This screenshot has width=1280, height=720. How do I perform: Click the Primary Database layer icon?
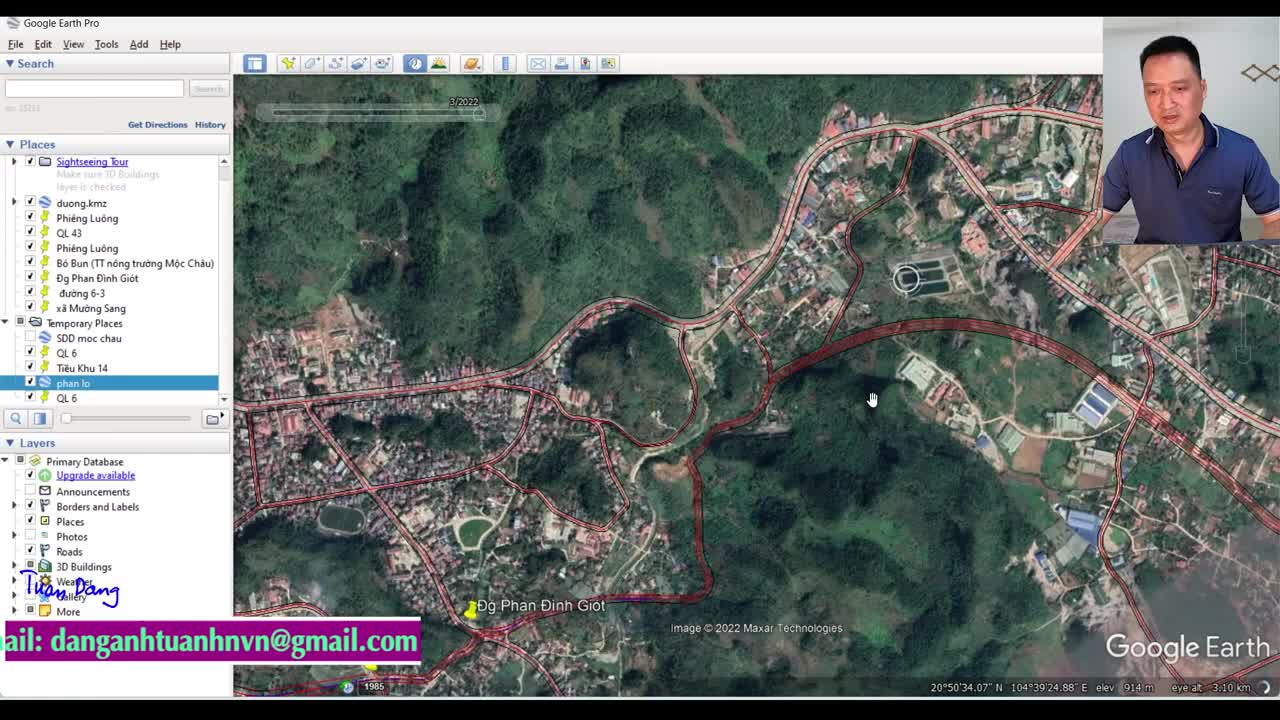34,461
